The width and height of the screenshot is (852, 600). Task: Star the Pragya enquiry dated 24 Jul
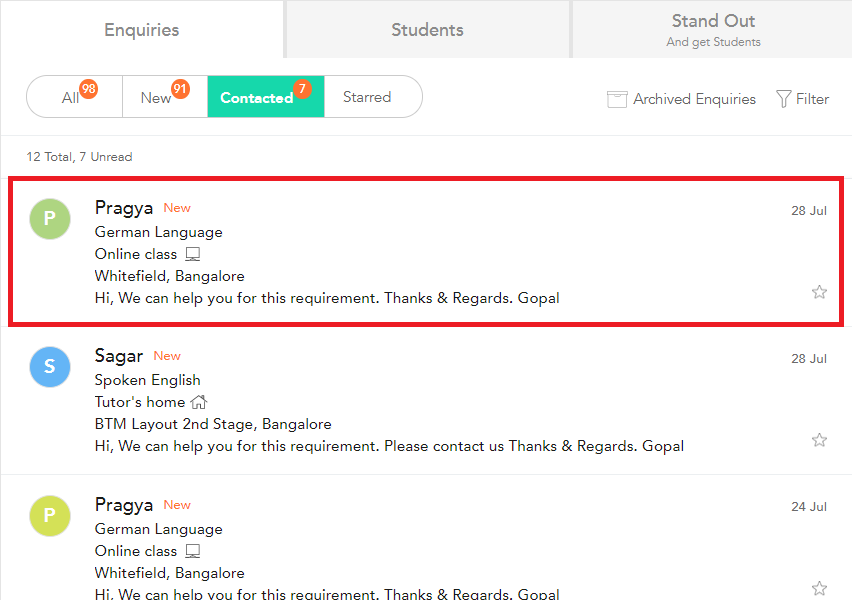[819, 588]
